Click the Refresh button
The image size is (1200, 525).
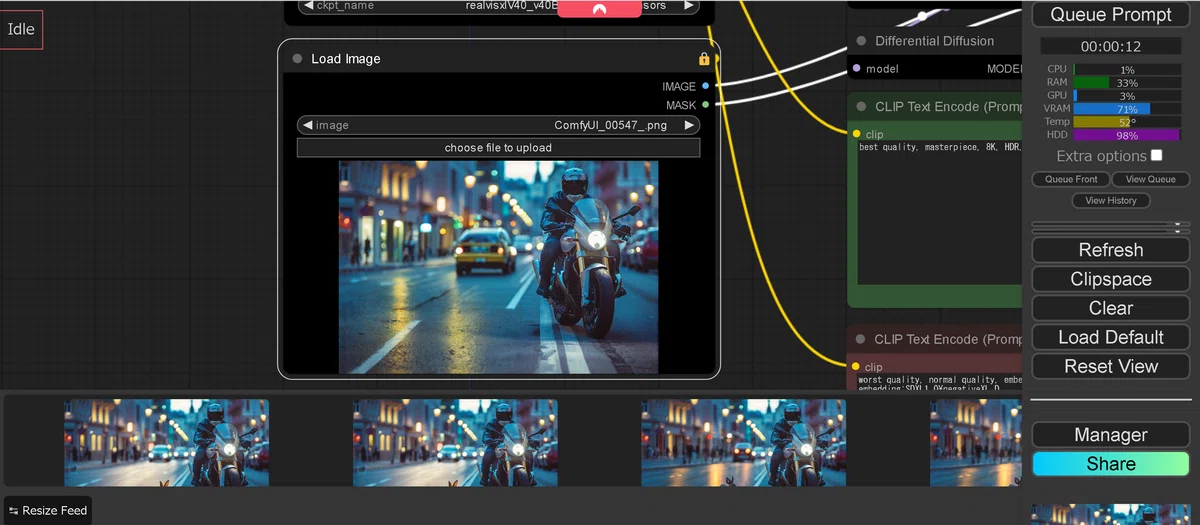tap(1111, 250)
